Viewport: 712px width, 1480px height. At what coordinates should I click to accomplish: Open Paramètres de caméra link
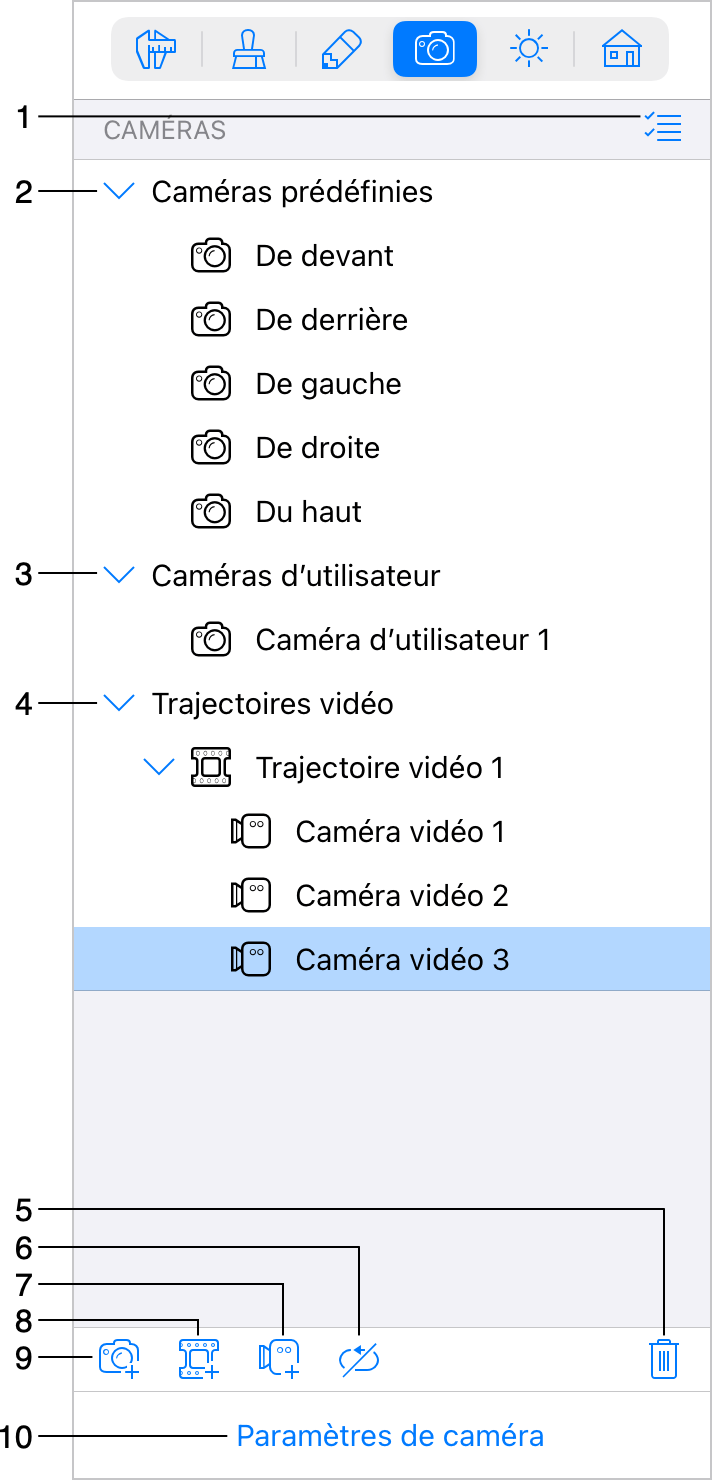click(390, 1437)
